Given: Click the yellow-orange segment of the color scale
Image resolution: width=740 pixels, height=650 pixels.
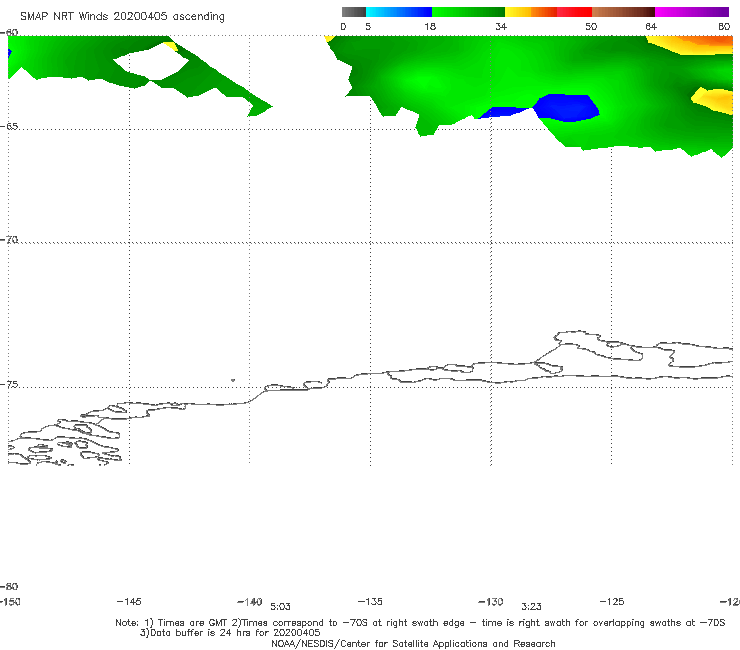Looking at the screenshot, I should click(531, 12).
